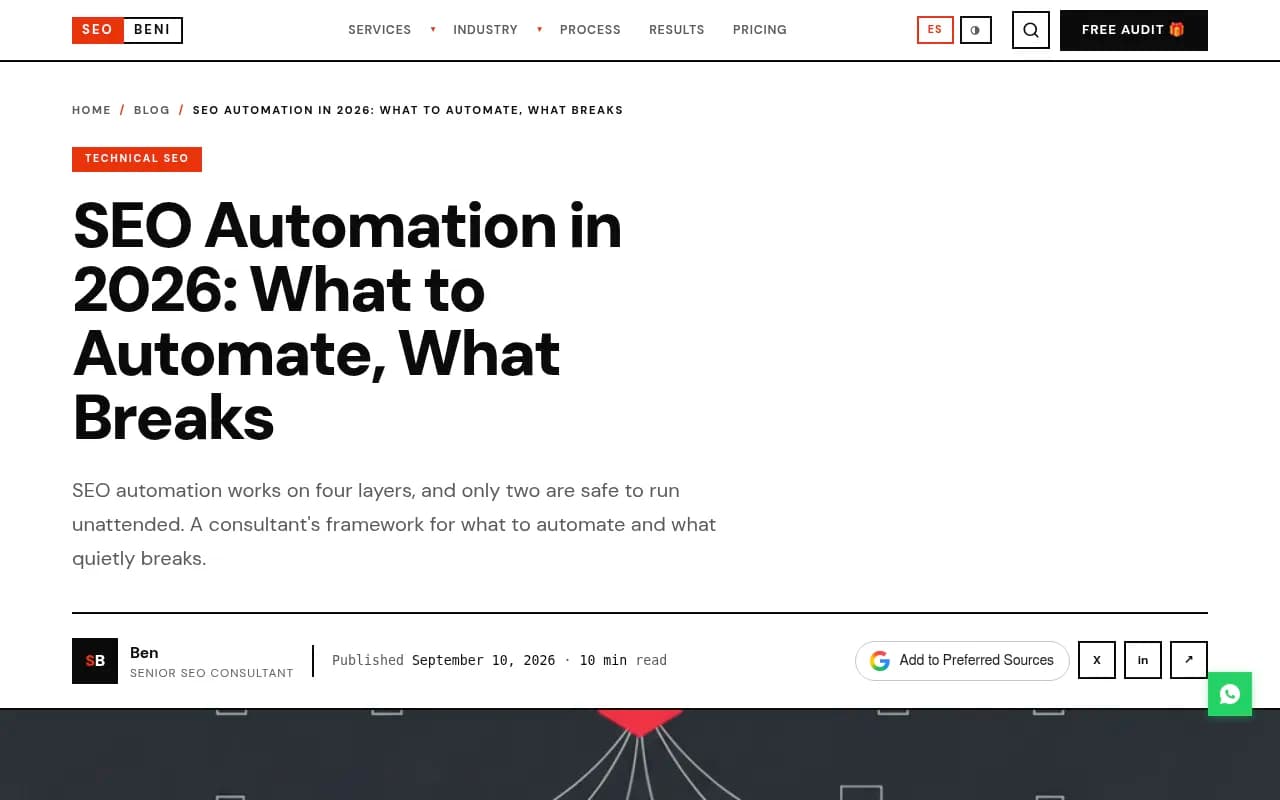The width and height of the screenshot is (1280, 800).
Task: Go to the Process page
Action: click(x=590, y=30)
